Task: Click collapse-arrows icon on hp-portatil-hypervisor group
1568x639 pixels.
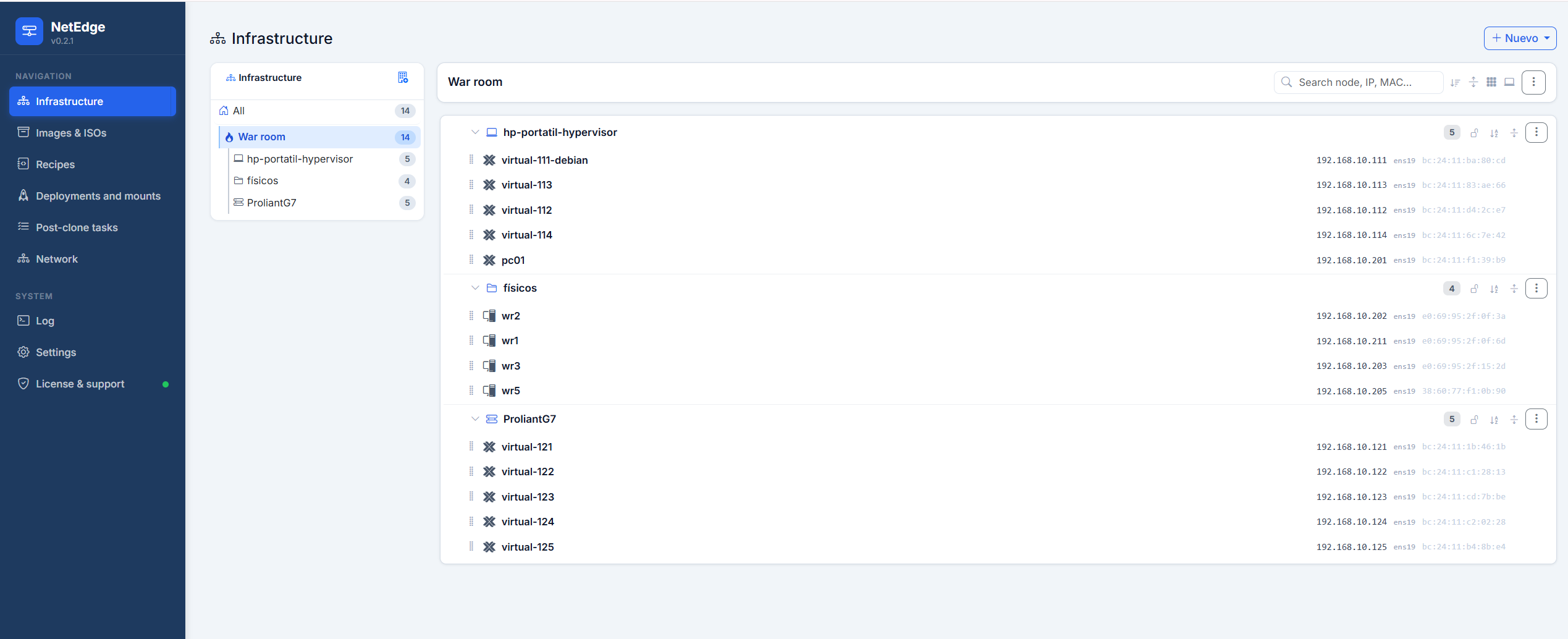Action: (x=1514, y=133)
